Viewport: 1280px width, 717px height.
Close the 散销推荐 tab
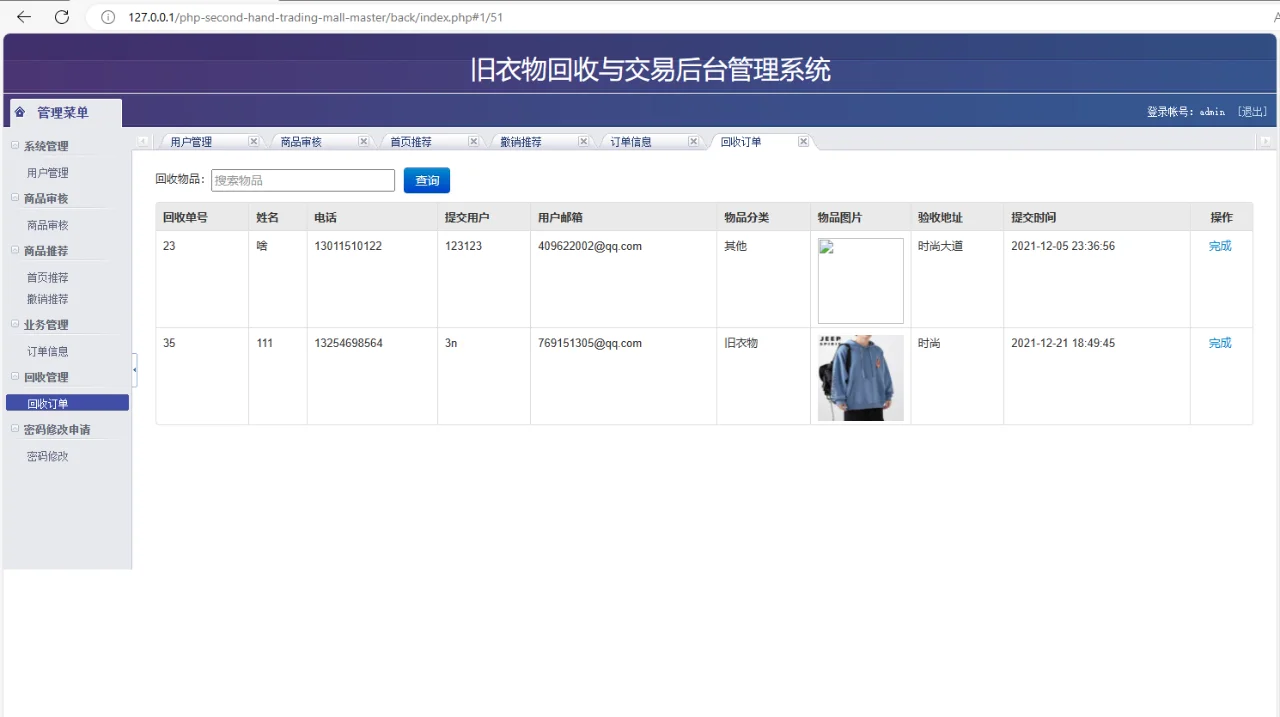583,141
